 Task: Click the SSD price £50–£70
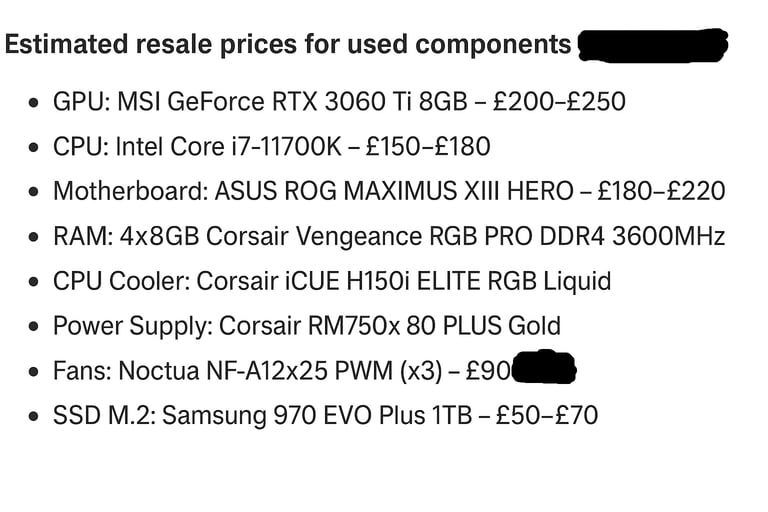point(547,415)
